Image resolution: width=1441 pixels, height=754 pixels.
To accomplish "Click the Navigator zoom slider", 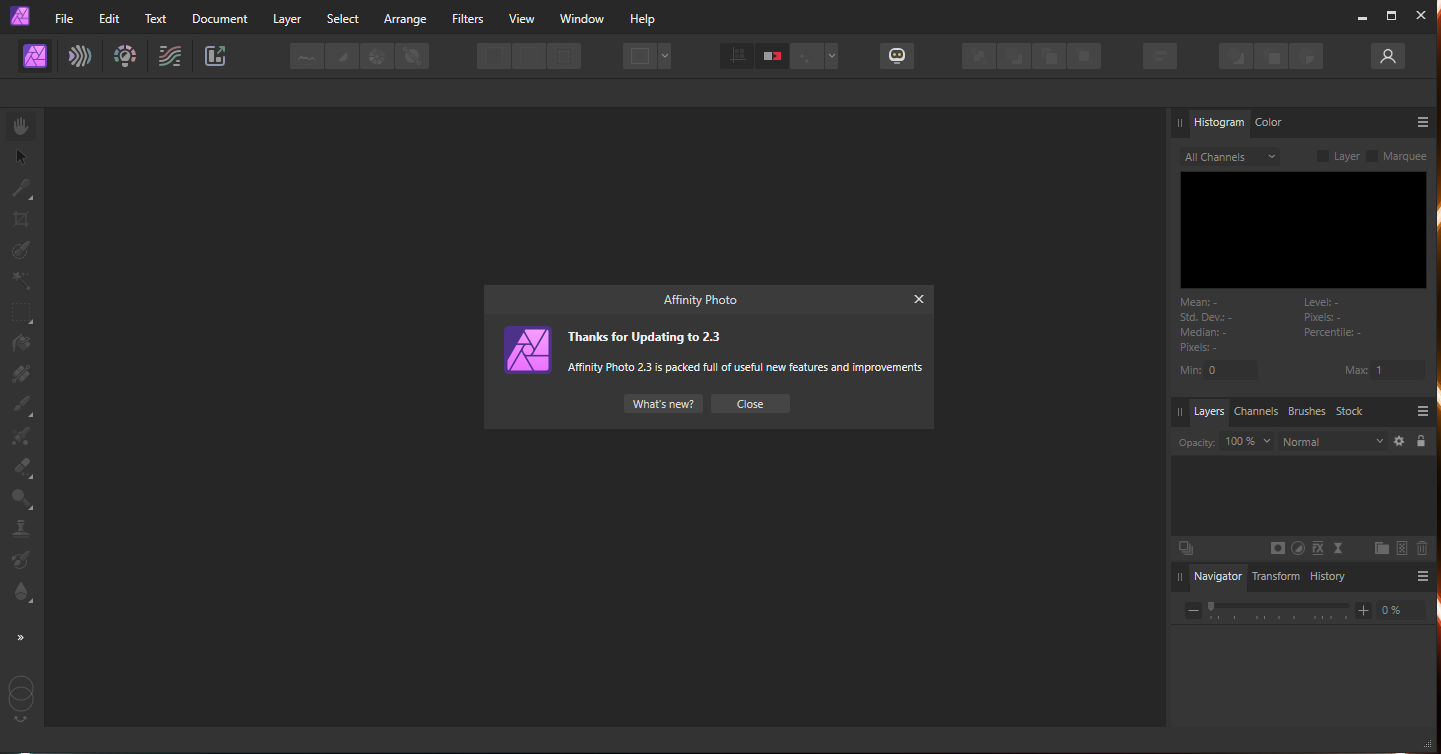I will (x=1279, y=608).
